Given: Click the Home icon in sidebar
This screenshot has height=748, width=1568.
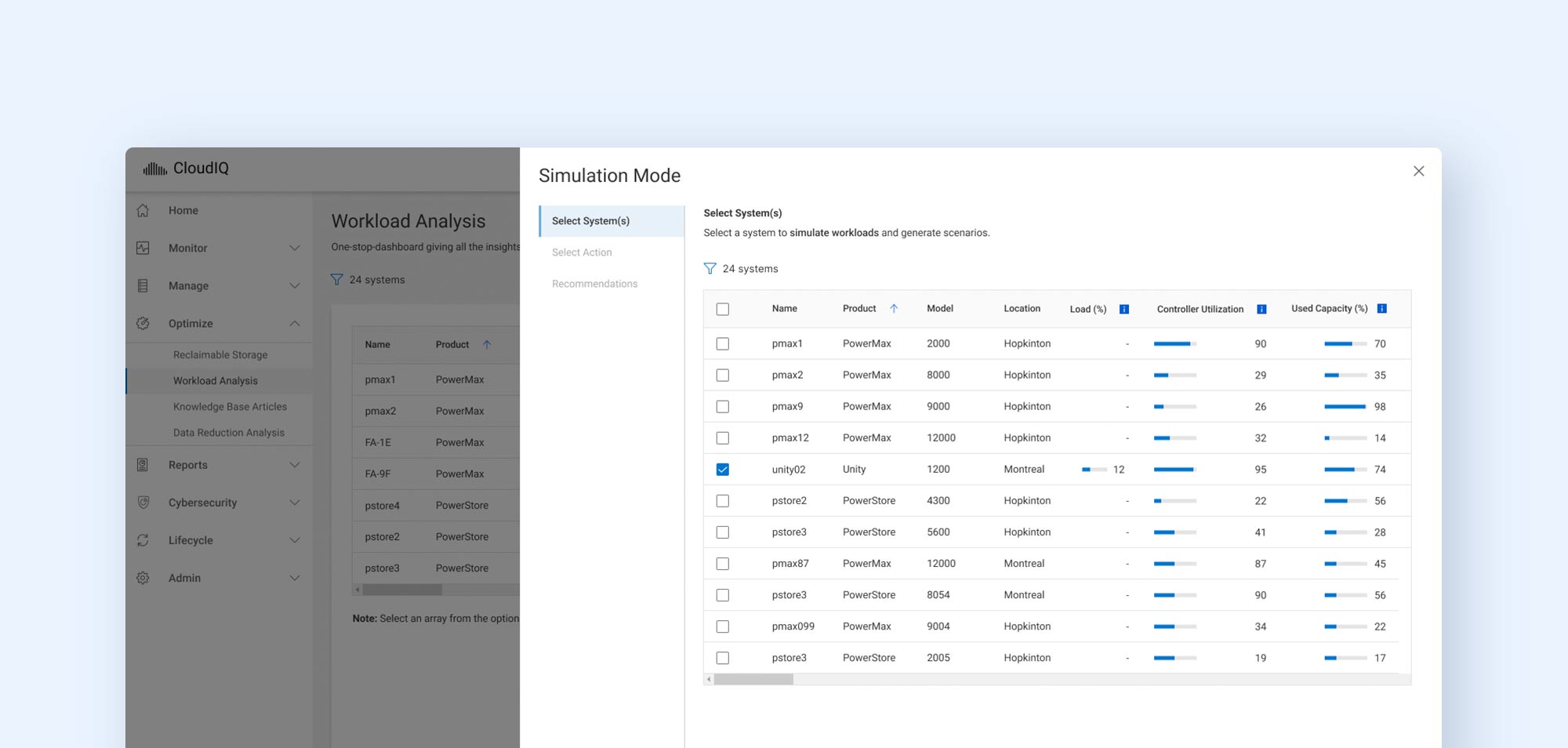Looking at the screenshot, I should pyautogui.click(x=143, y=210).
